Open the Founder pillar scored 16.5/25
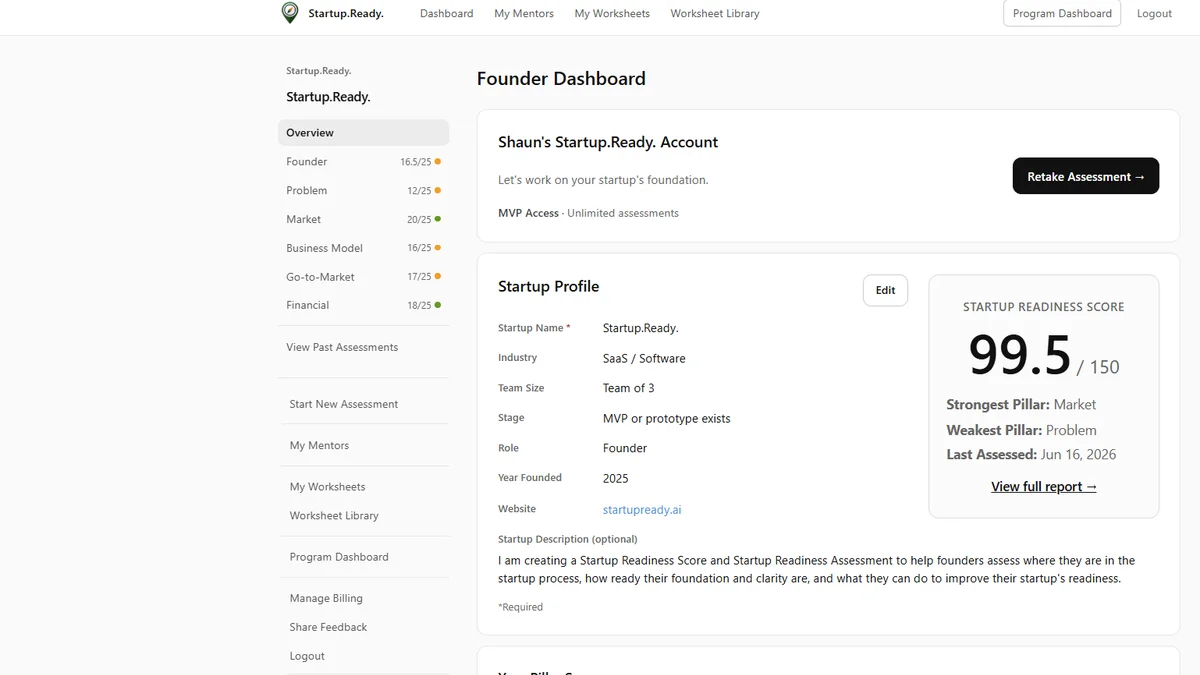The height and width of the screenshot is (675, 1200). tap(364, 161)
